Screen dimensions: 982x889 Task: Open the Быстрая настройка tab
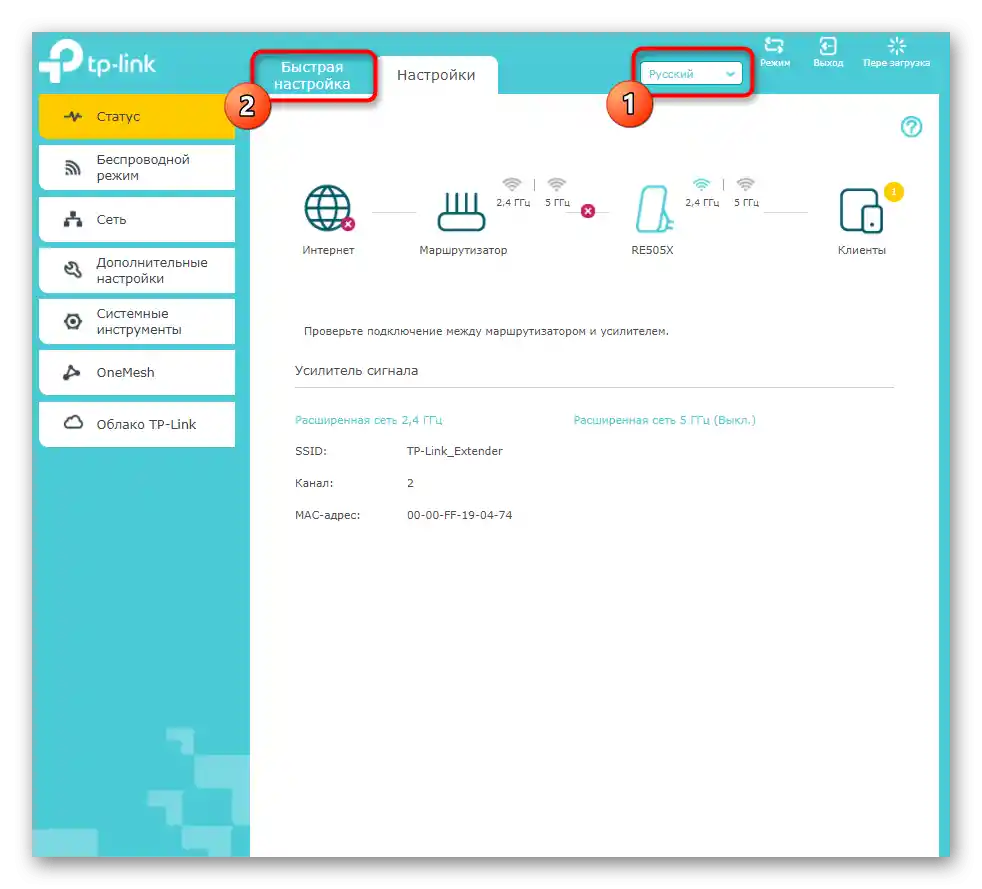(x=312, y=75)
